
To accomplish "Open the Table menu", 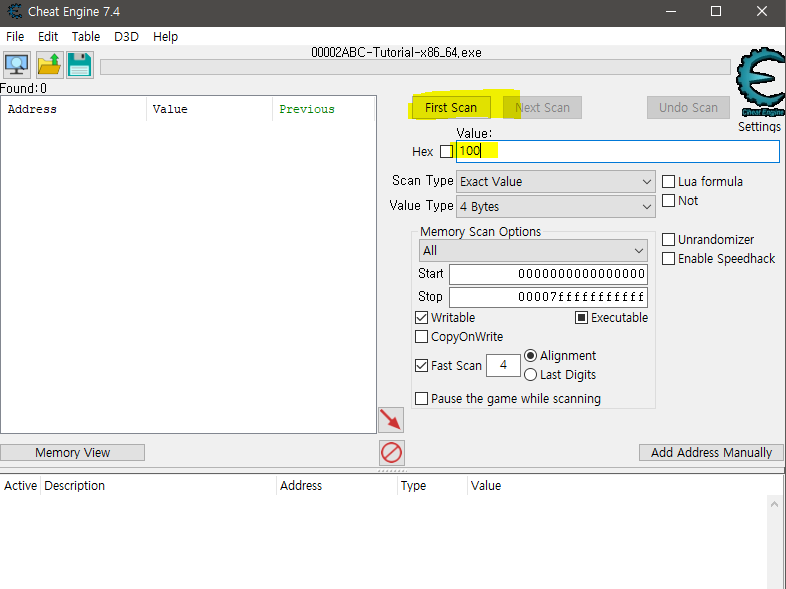I will [x=86, y=37].
